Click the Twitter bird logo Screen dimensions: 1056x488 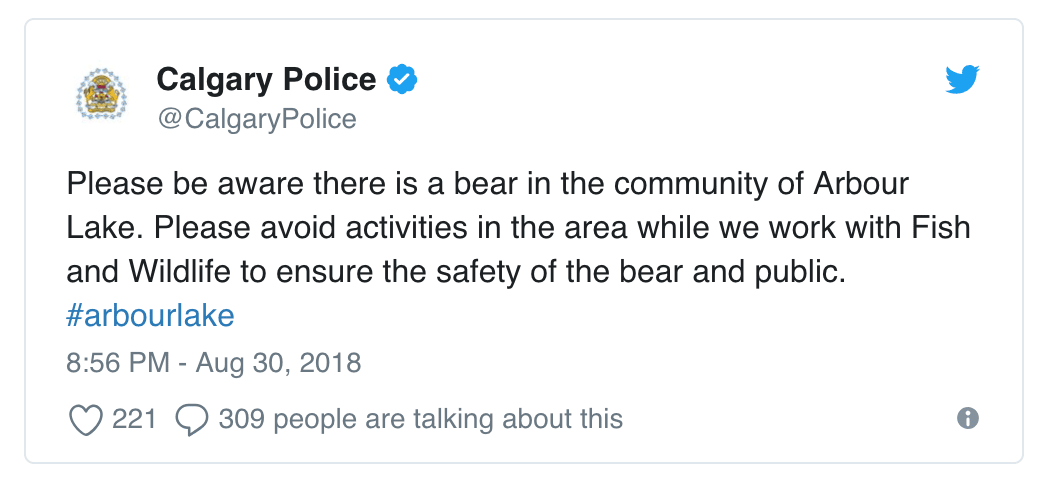pos(962,79)
